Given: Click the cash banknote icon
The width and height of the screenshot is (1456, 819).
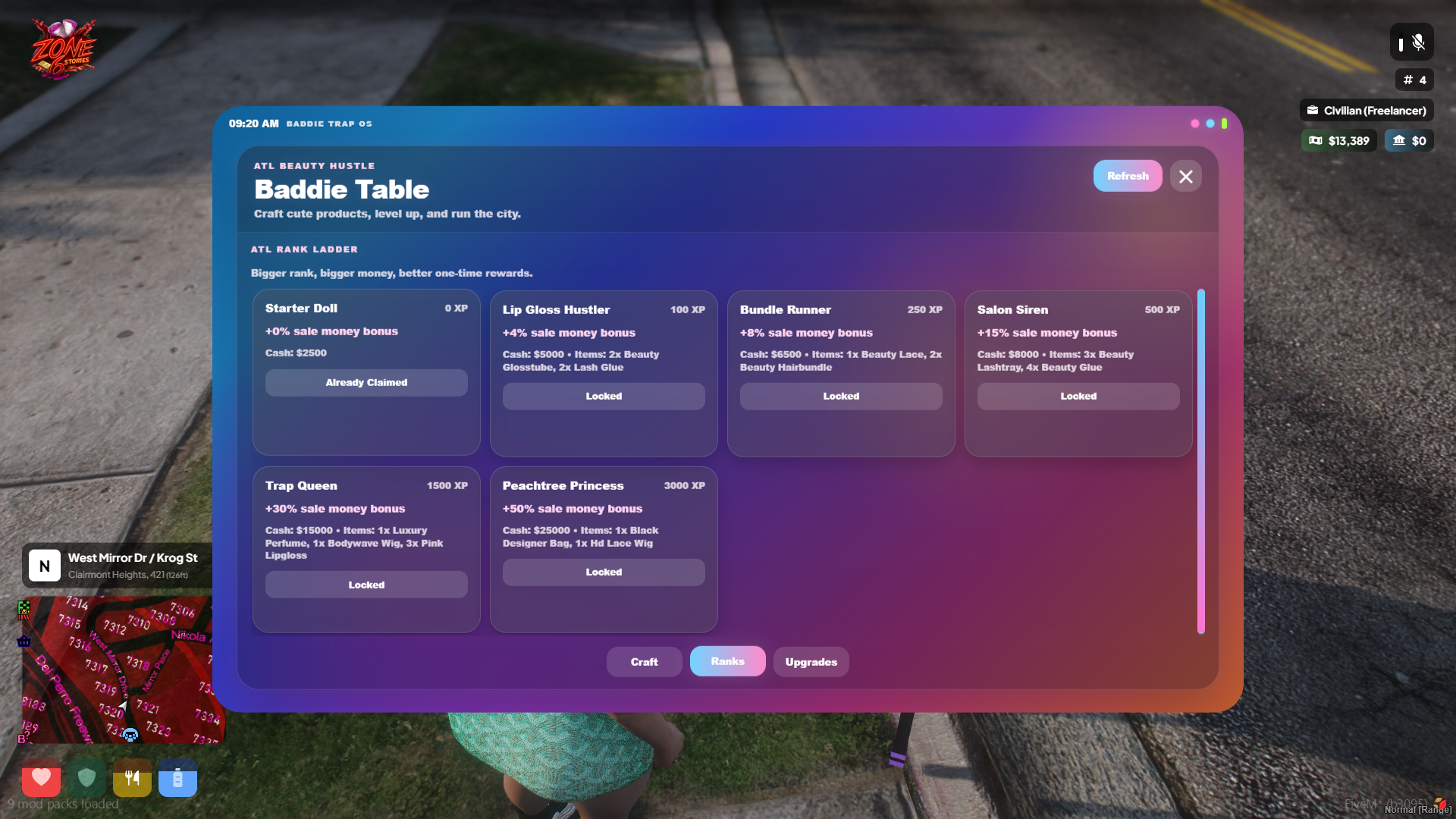Looking at the screenshot, I should 1316,140.
